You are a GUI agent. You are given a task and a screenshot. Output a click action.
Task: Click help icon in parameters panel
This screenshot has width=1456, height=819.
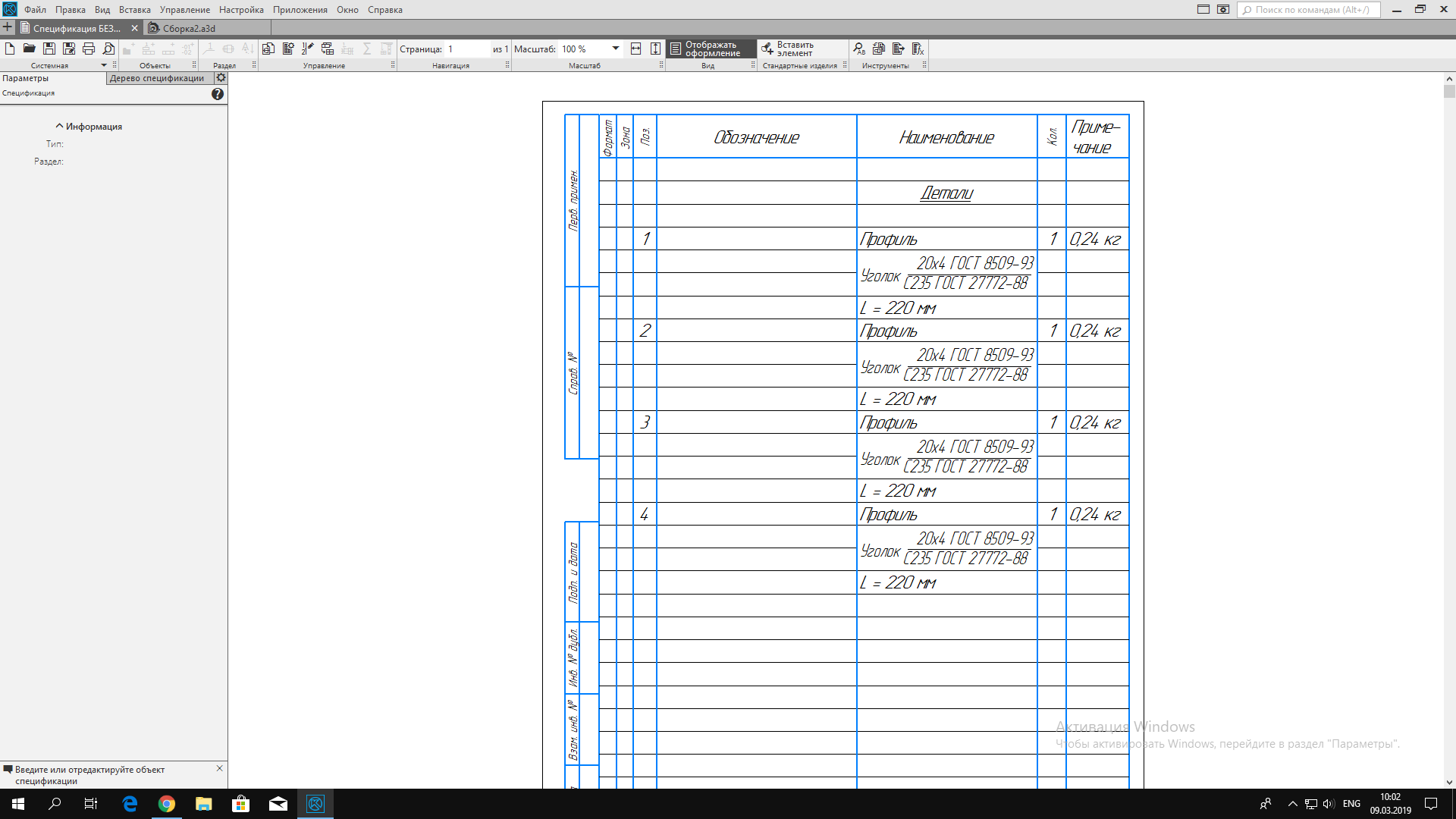pyautogui.click(x=218, y=93)
